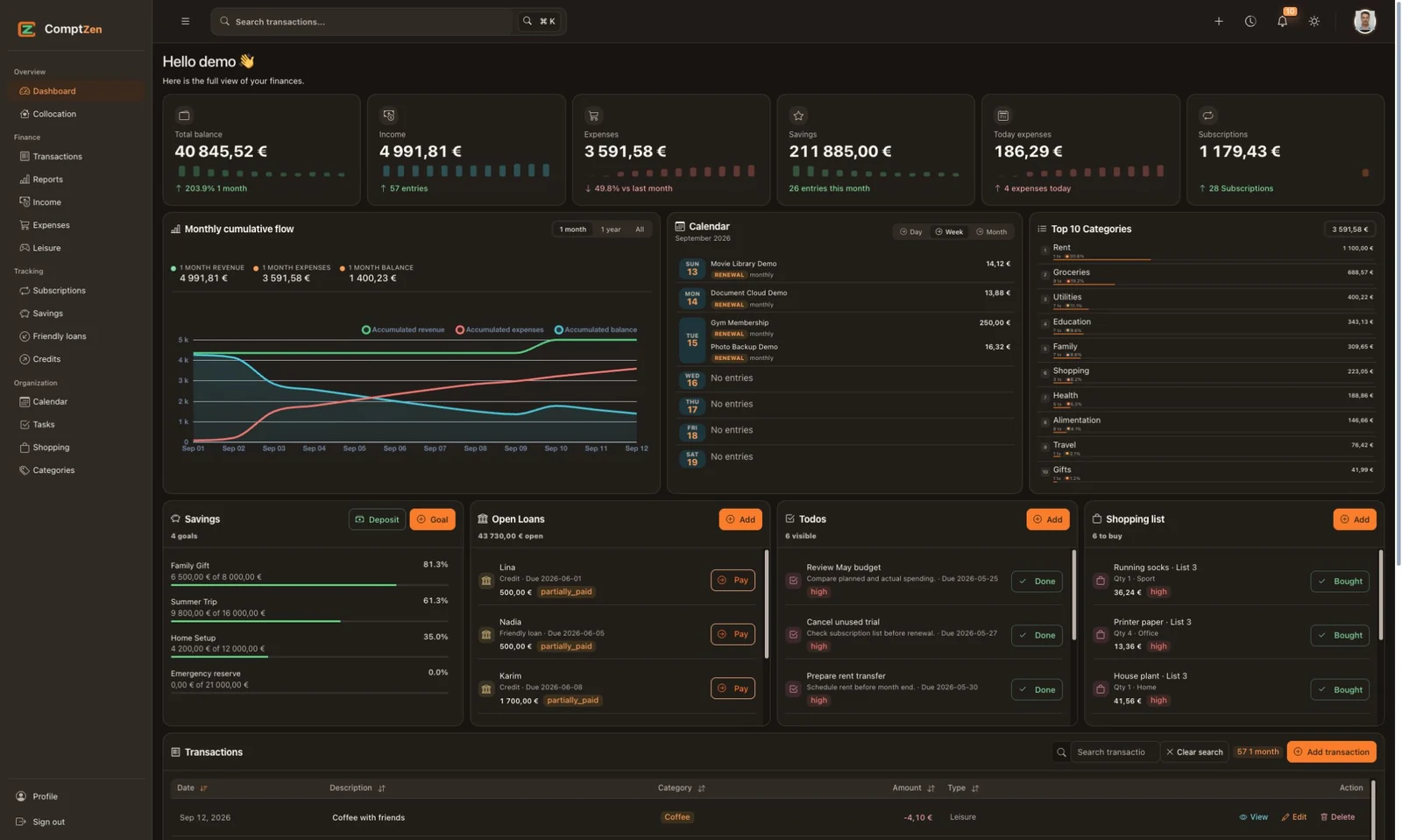Sort transactions by Date column
The height and width of the screenshot is (840, 1402).
(x=192, y=788)
